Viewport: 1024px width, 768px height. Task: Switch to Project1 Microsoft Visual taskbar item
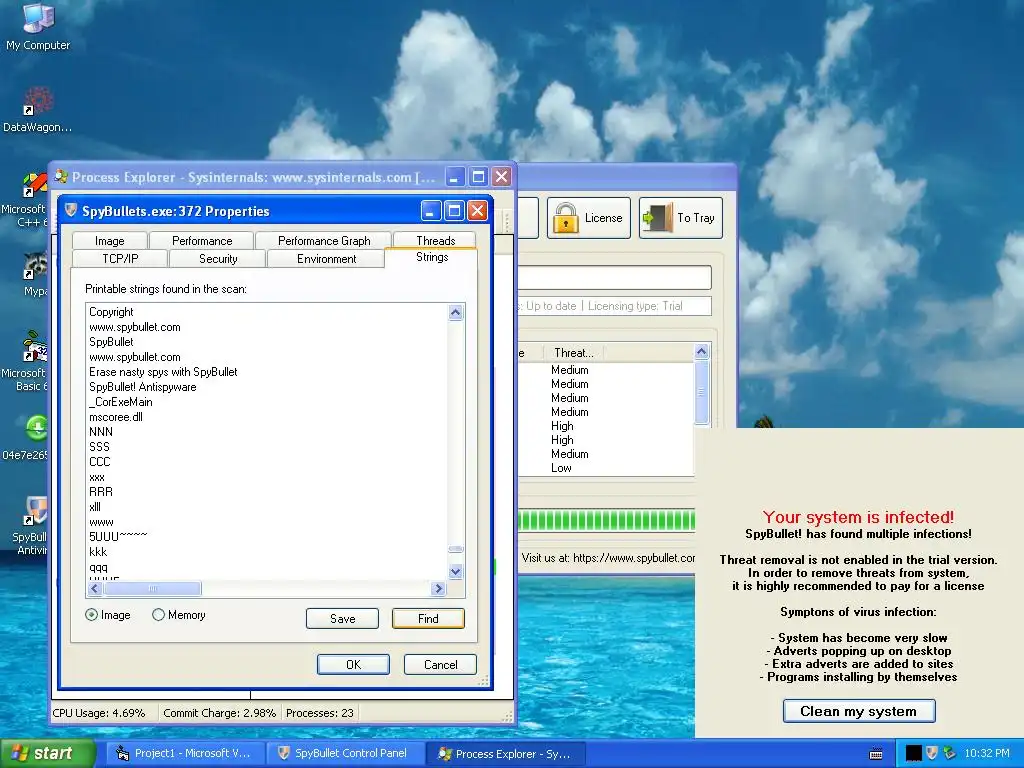[x=184, y=754]
